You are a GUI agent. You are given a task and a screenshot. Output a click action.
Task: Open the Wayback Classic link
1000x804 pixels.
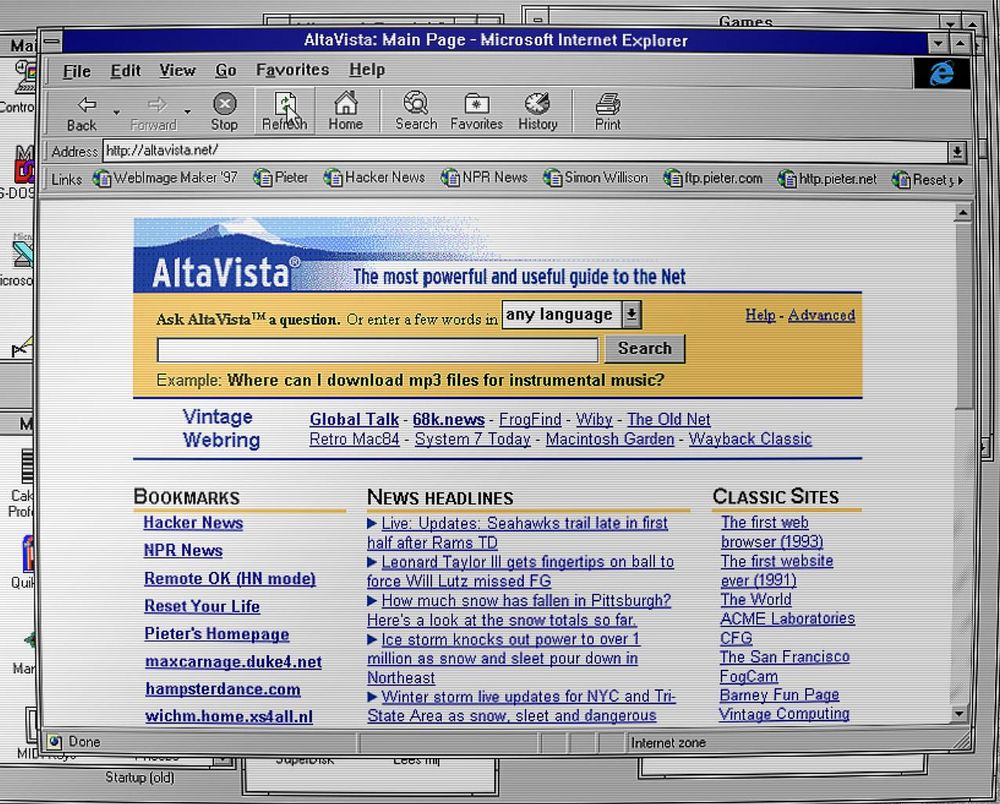click(x=750, y=439)
